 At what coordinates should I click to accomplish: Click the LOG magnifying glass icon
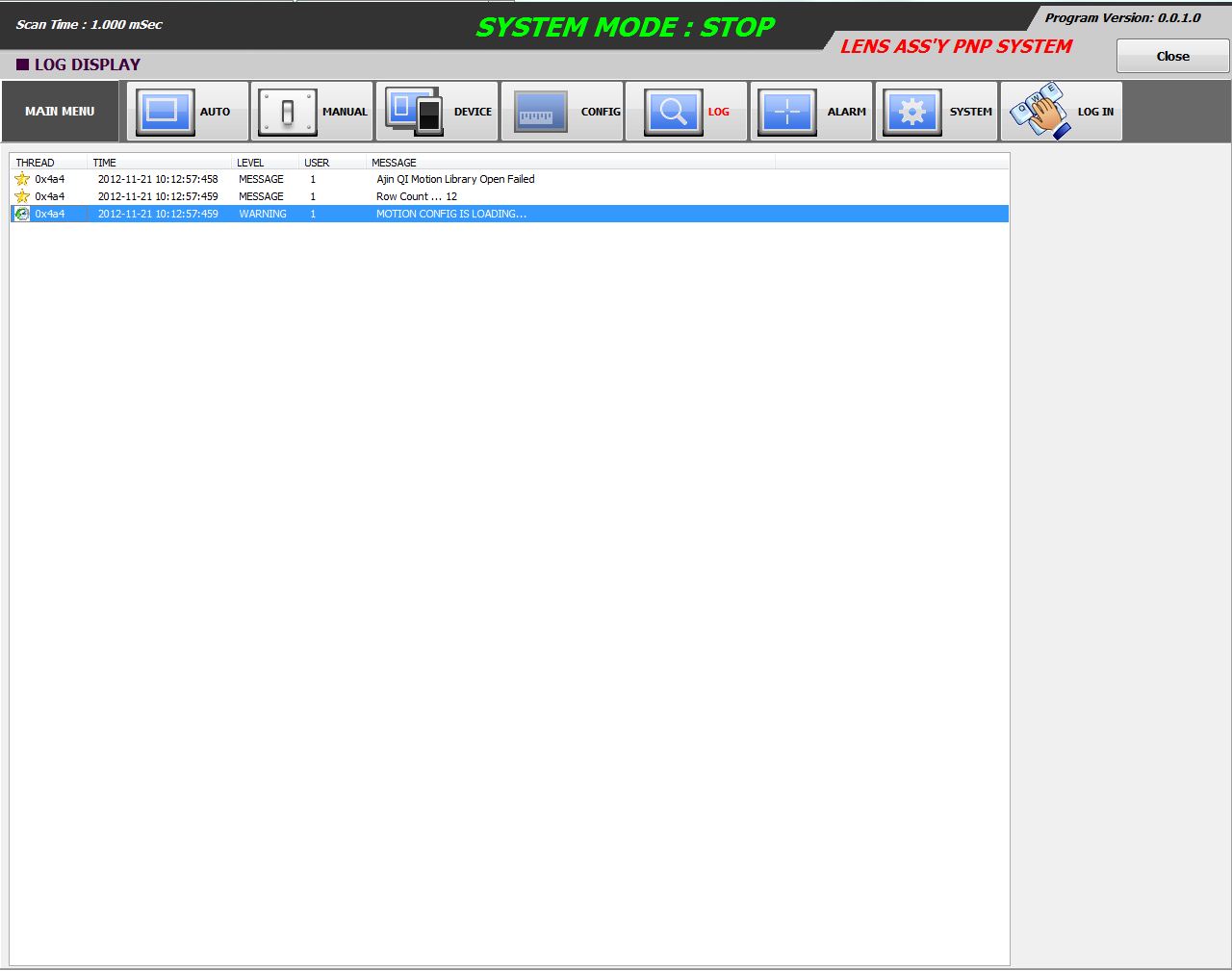click(673, 112)
